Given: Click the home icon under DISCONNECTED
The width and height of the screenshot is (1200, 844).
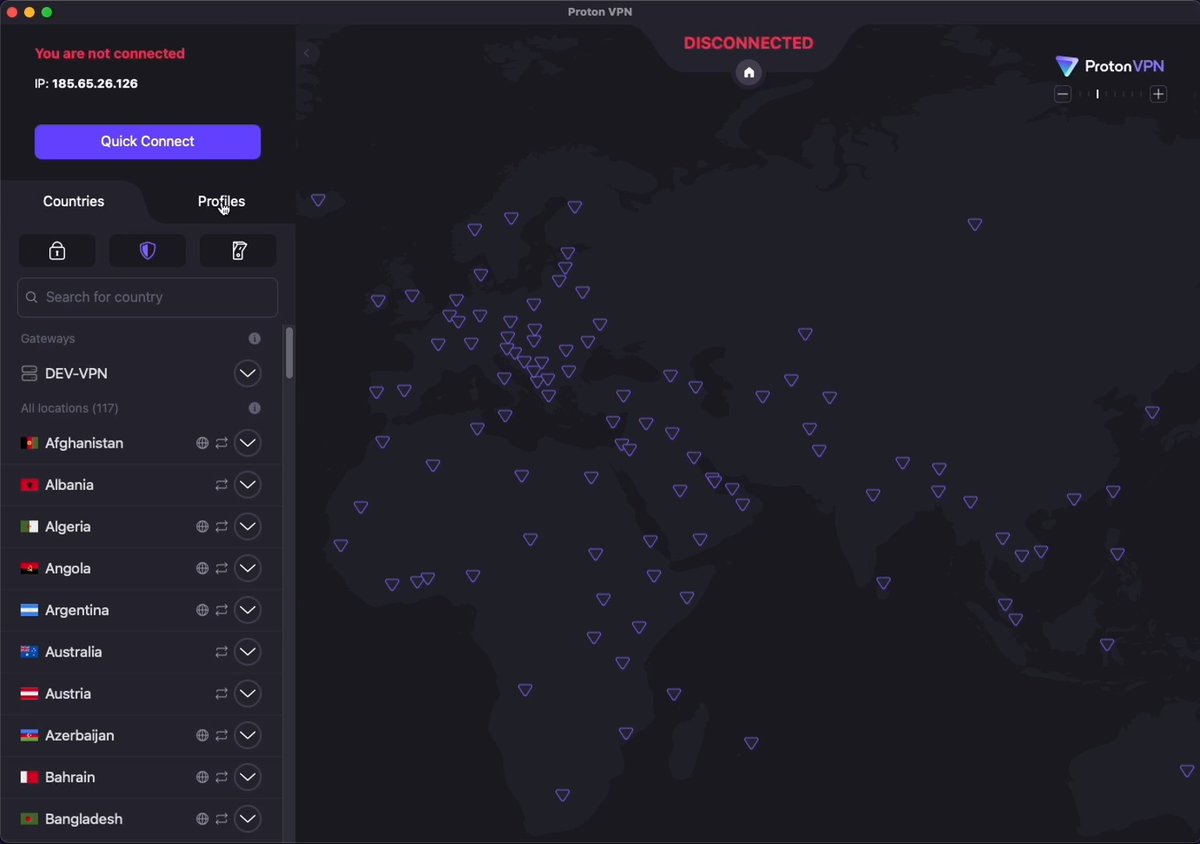Looking at the screenshot, I should pyautogui.click(x=749, y=72).
